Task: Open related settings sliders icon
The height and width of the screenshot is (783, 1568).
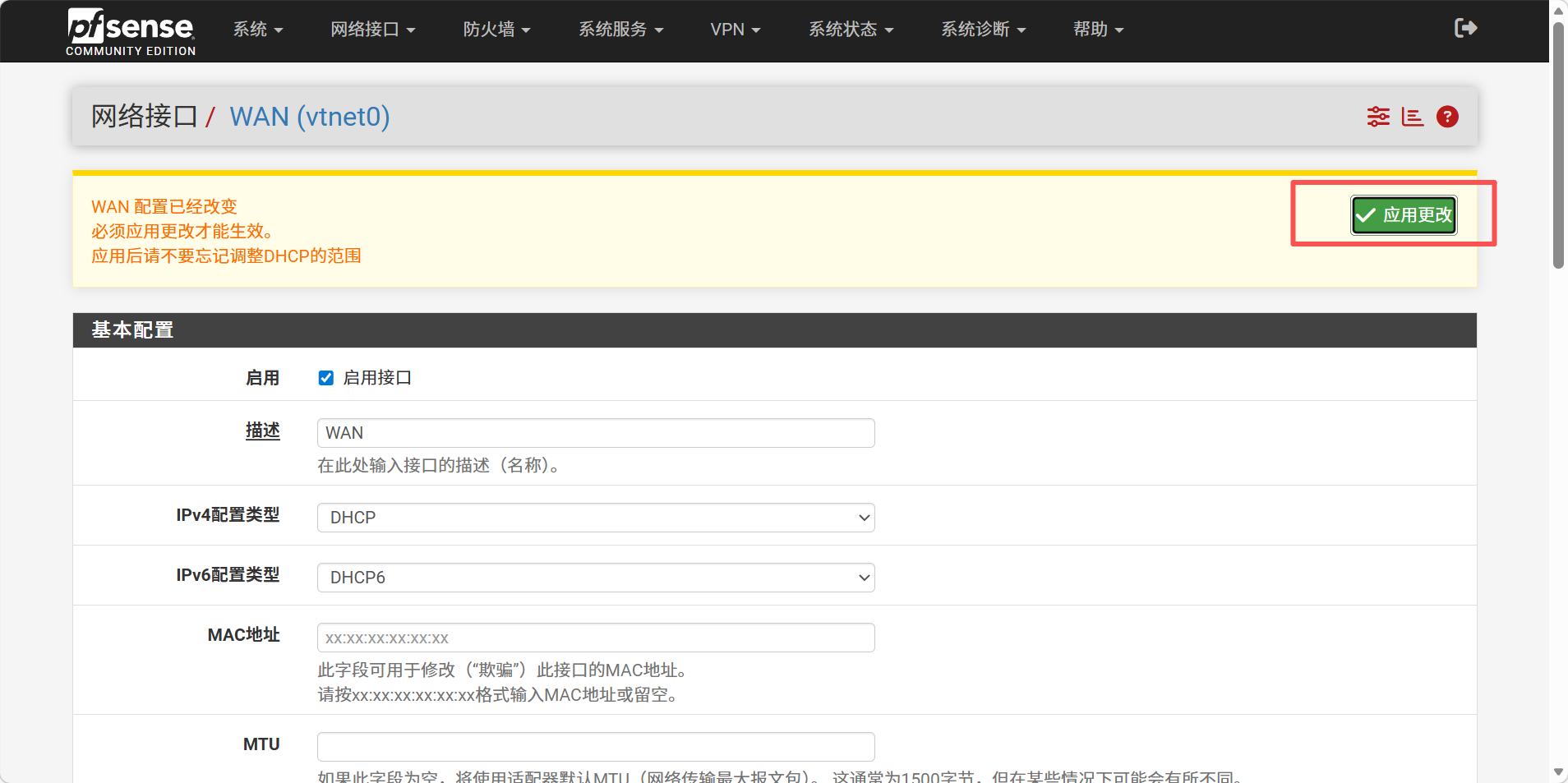Action: pos(1378,117)
